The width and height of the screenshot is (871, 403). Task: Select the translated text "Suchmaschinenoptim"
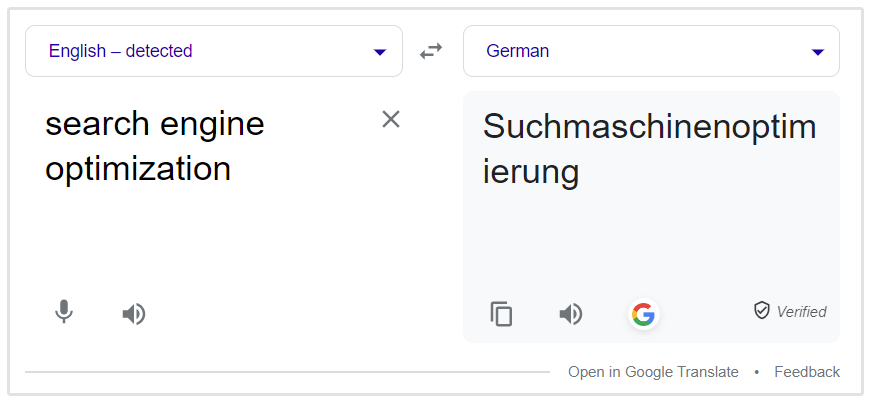tap(649, 127)
